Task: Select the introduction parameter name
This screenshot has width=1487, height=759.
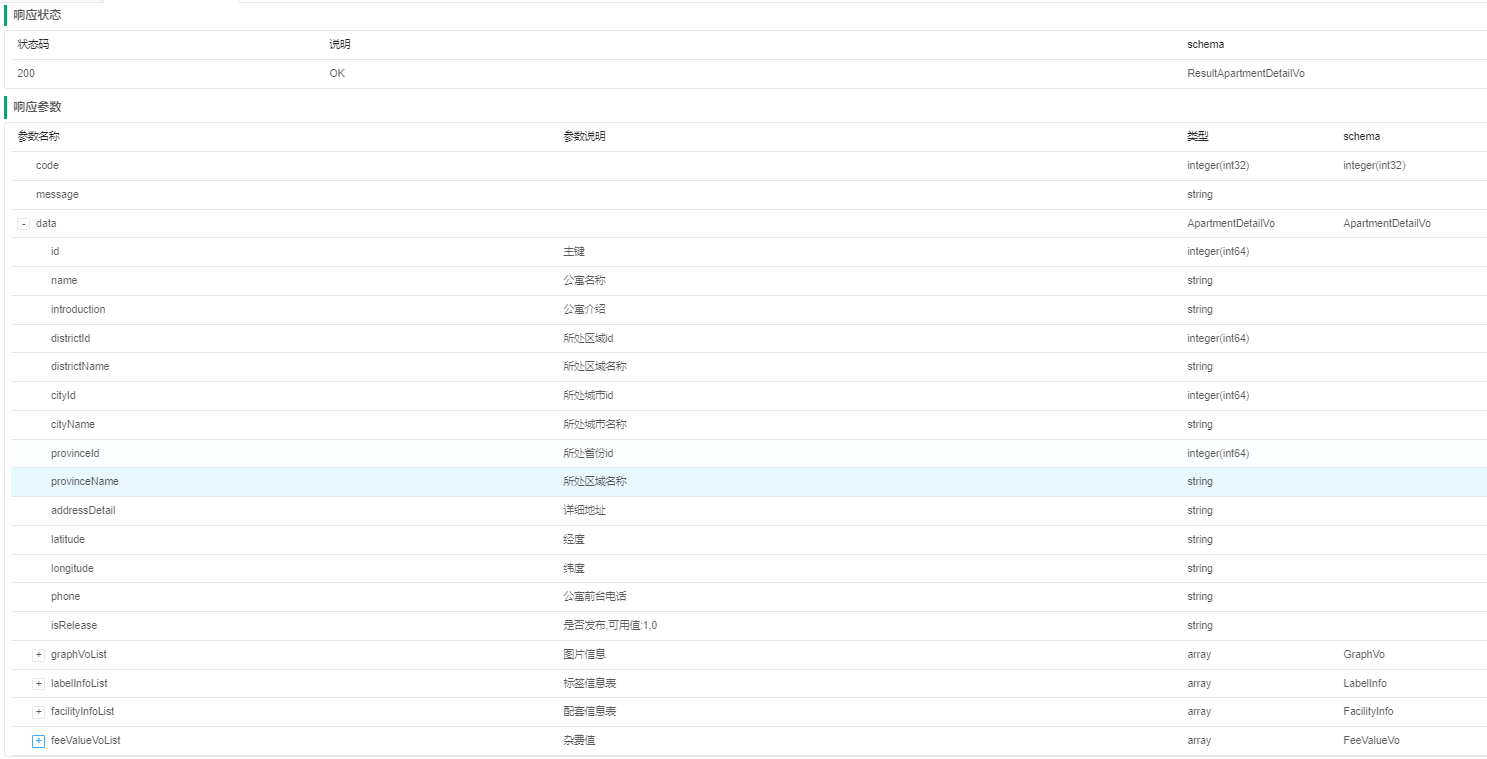Action: tap(78, 310)
